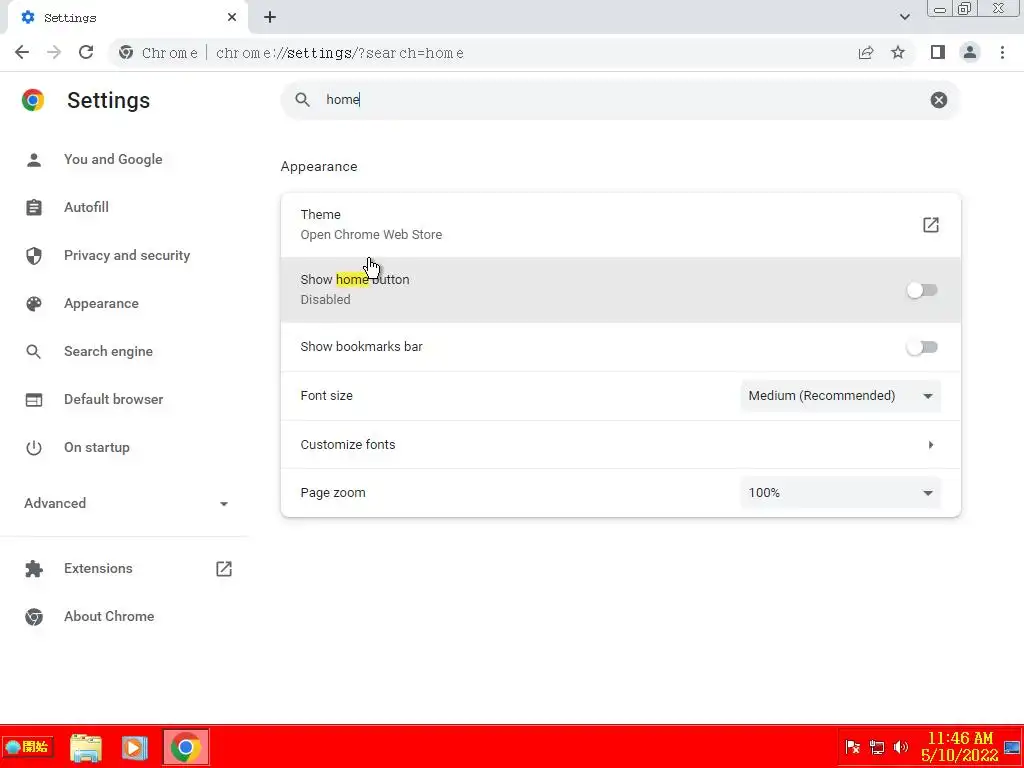Open Default browser section
1024x768 pixels.
[114, 400]
